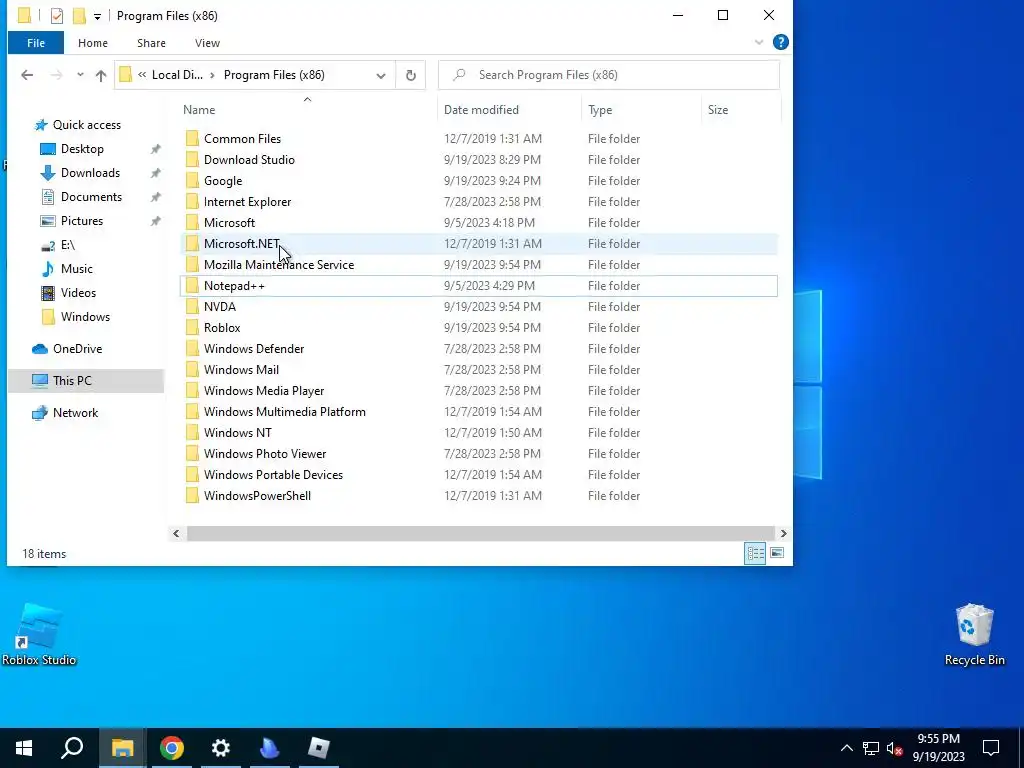
Task: Select Network in navigation pane
Action: [x=75, y=413]
